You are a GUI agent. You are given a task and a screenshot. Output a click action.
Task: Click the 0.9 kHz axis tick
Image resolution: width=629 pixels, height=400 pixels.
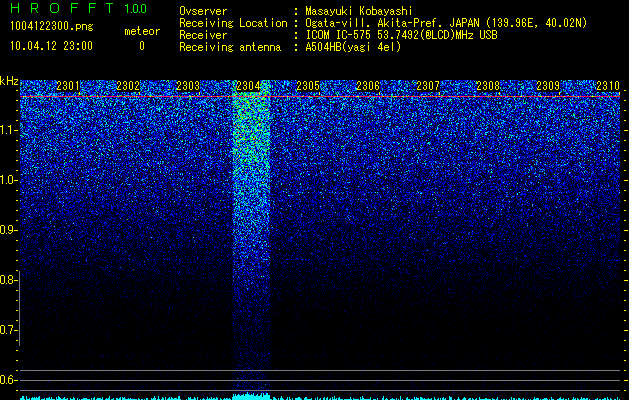point(9,230)
